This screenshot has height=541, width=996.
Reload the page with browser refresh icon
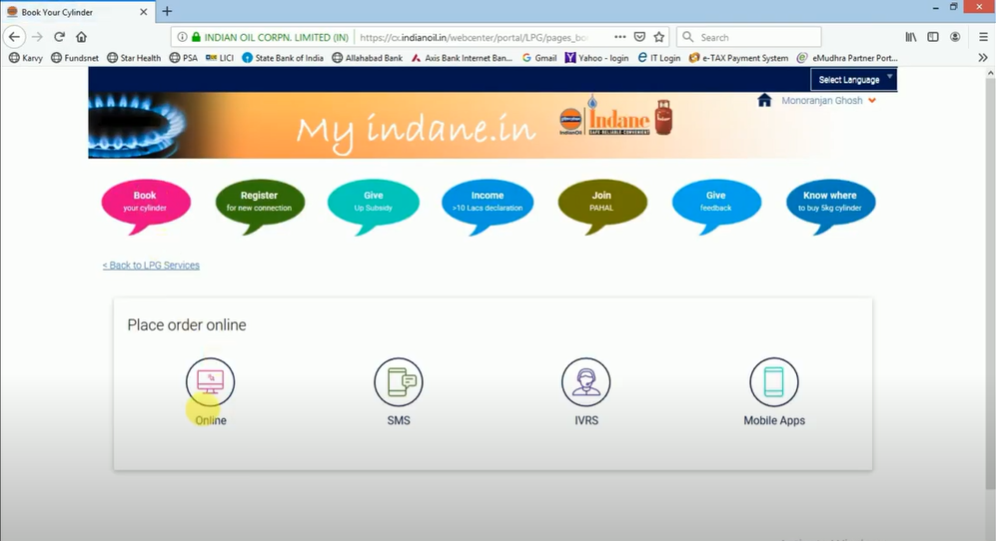click(x=59, y=37)
